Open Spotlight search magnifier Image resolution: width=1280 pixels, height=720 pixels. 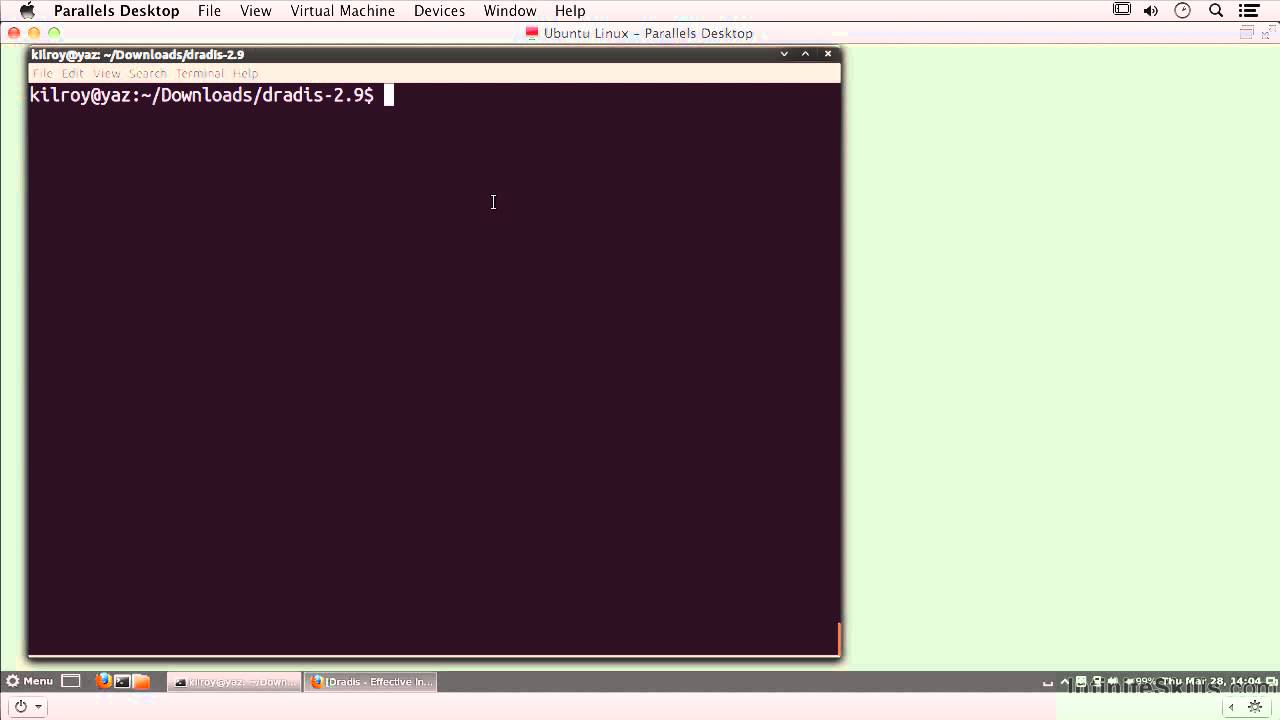click(x=1216, y=11)
